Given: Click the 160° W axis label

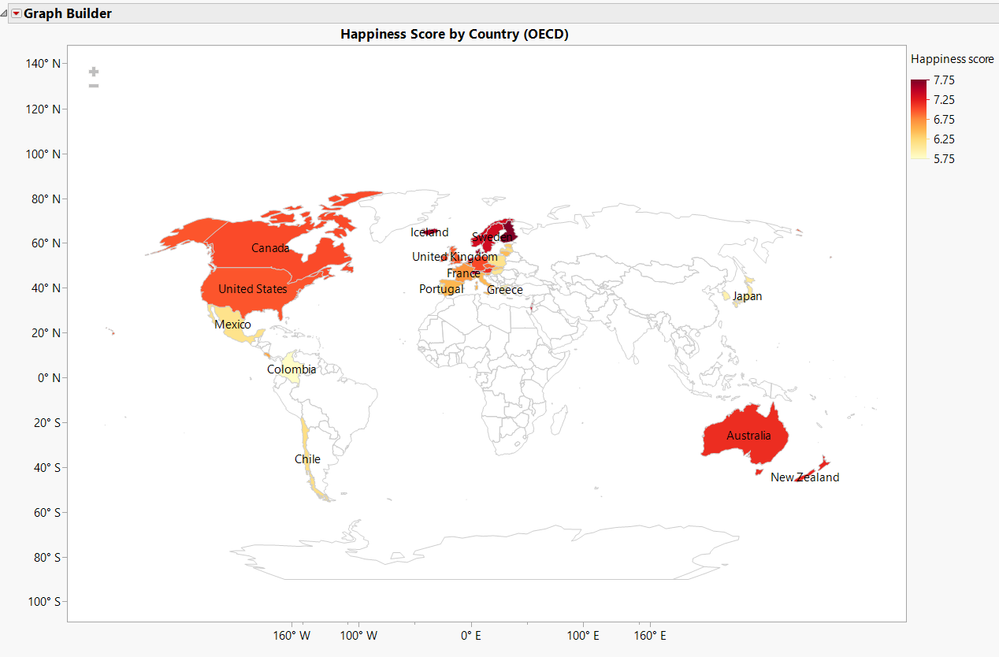Looking at the screenshot, I should tap(292, 636).
